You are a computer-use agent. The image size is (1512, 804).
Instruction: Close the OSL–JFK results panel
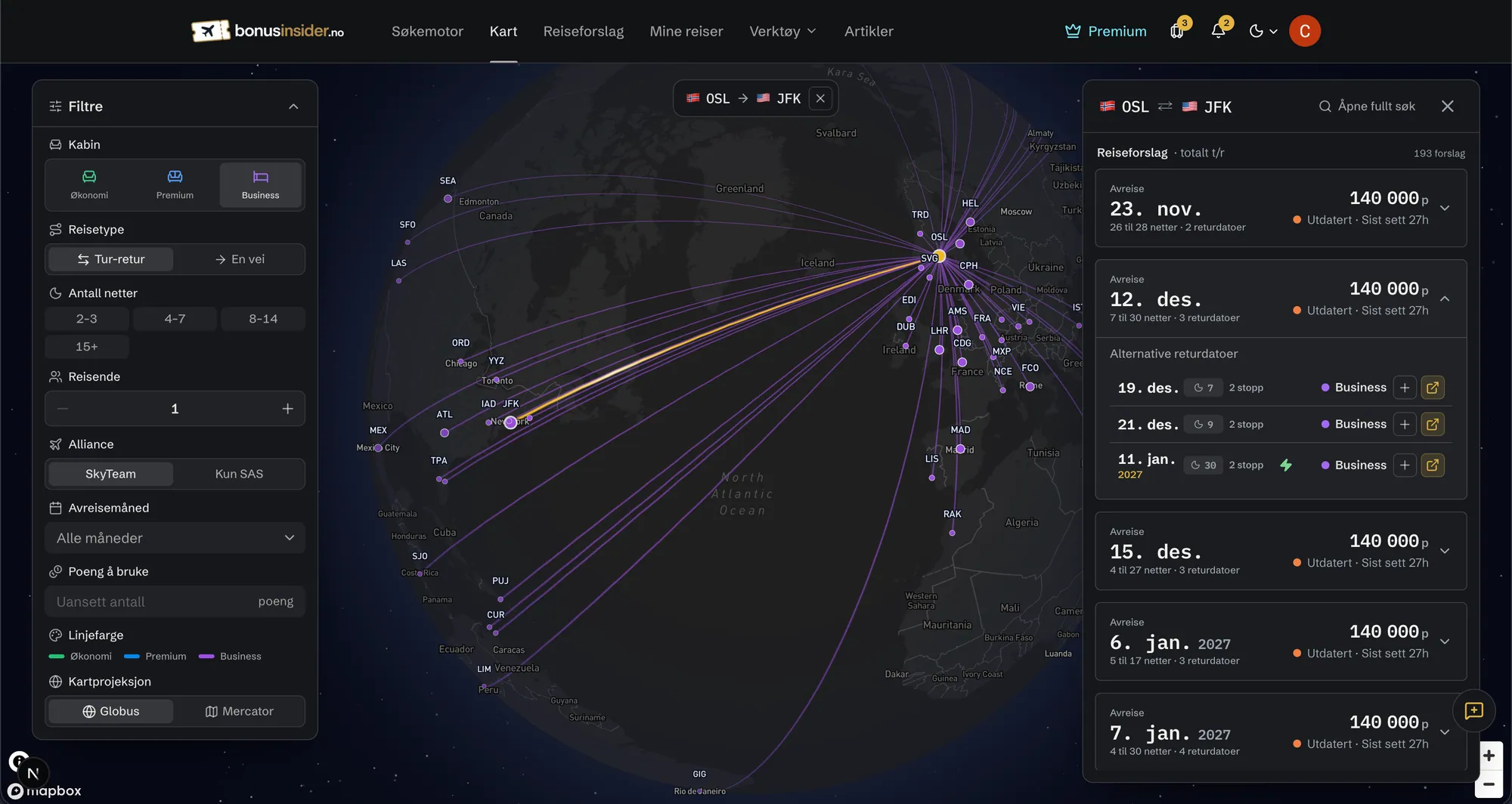(1448, 107)
